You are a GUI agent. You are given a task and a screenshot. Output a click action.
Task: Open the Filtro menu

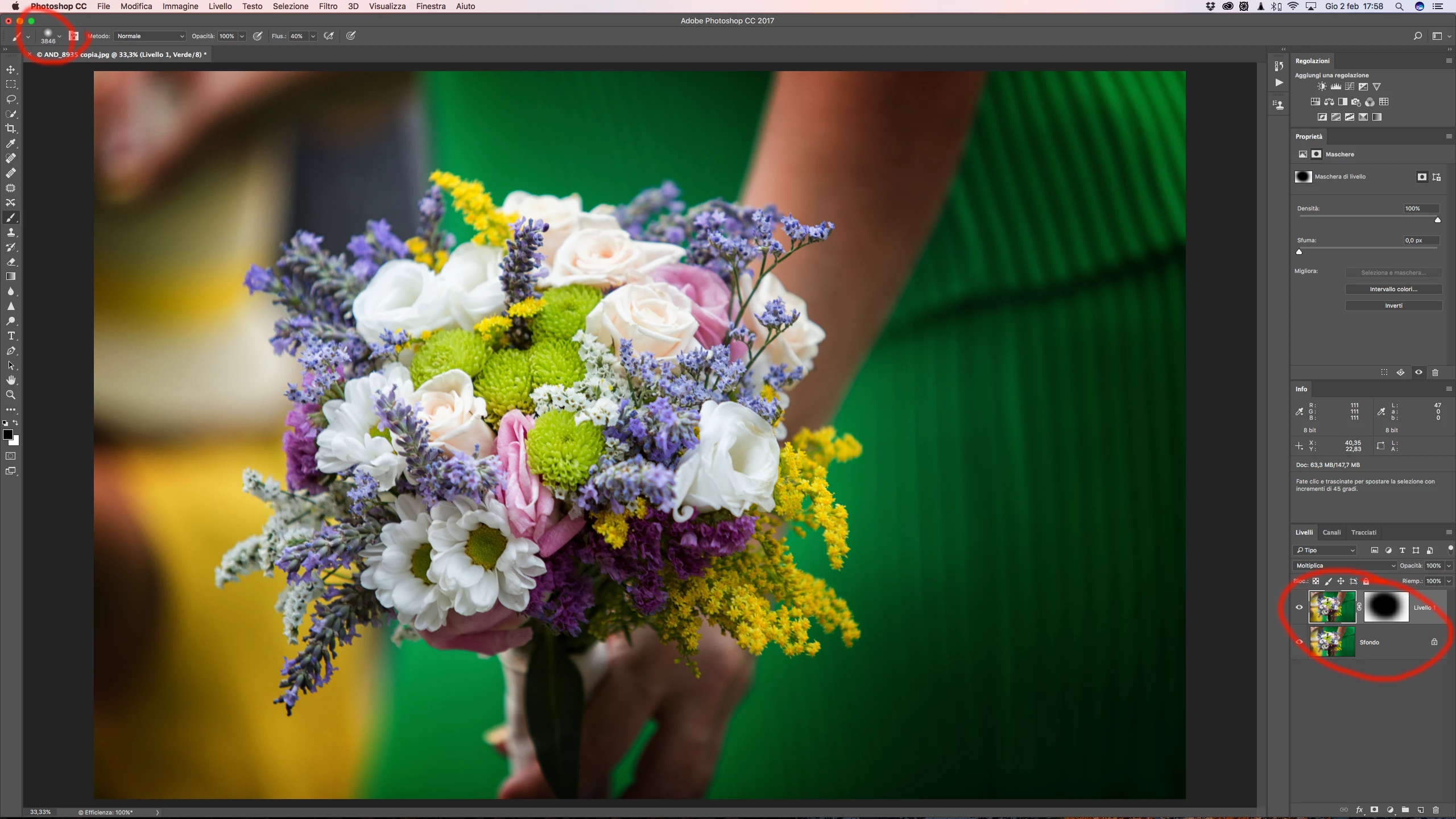[x=328, y=6]
